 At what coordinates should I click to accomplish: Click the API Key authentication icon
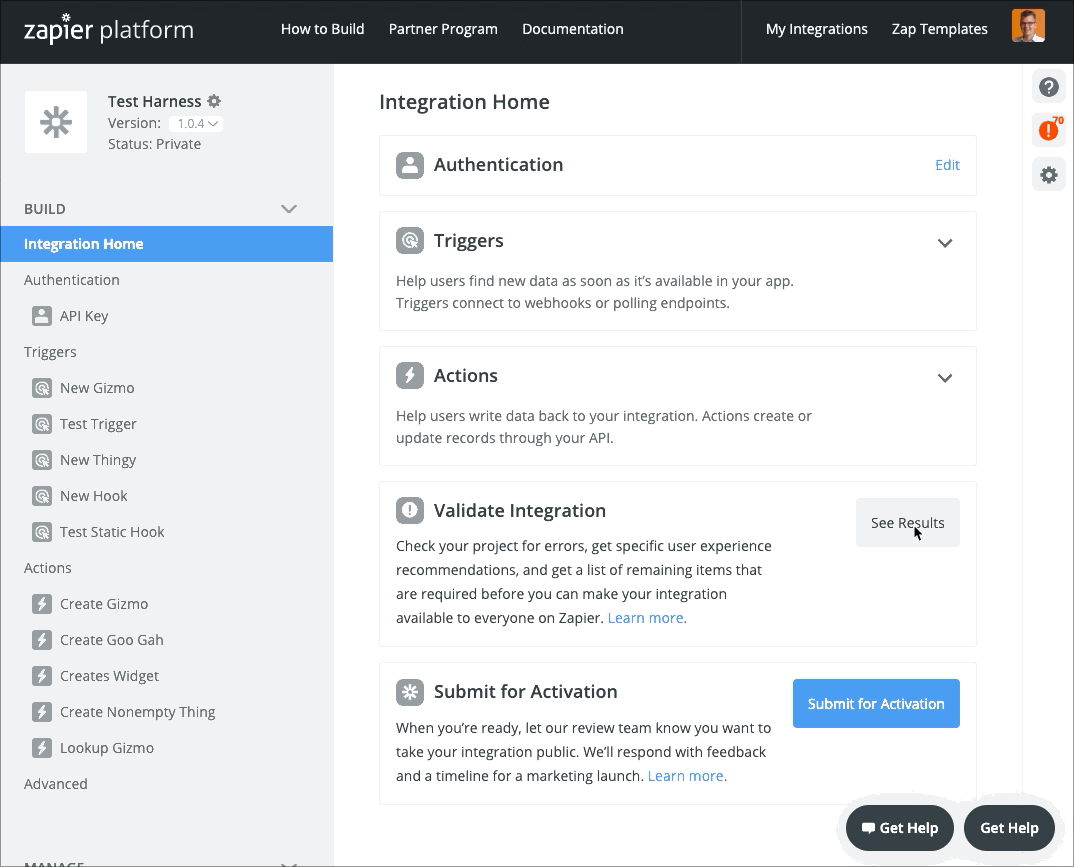pyautogui.click(x=41, y=316)
